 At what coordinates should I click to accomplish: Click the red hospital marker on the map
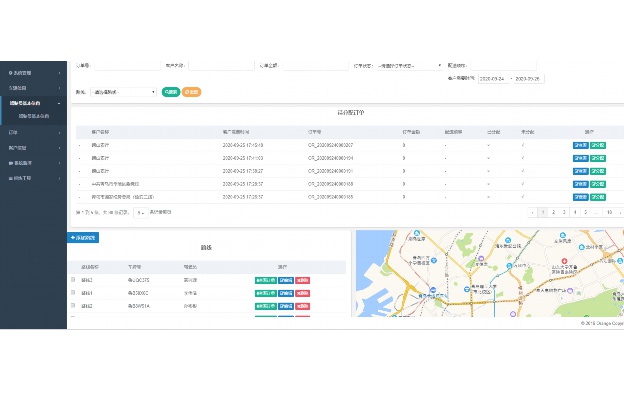pos(564,261)
